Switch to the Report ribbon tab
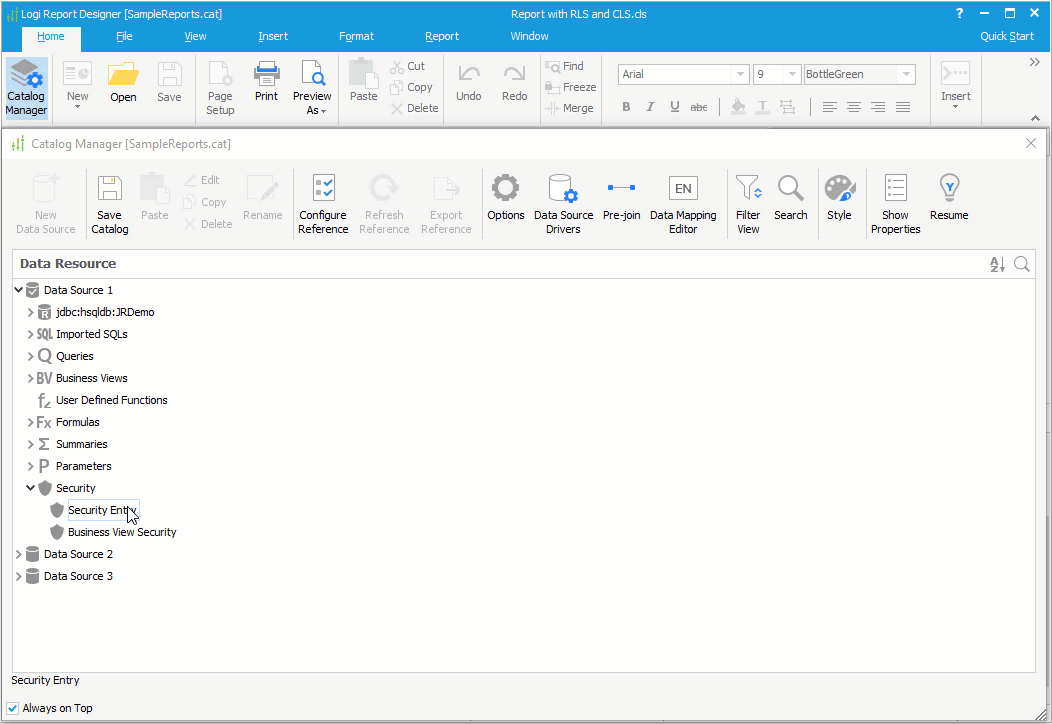 coord(442,36)
